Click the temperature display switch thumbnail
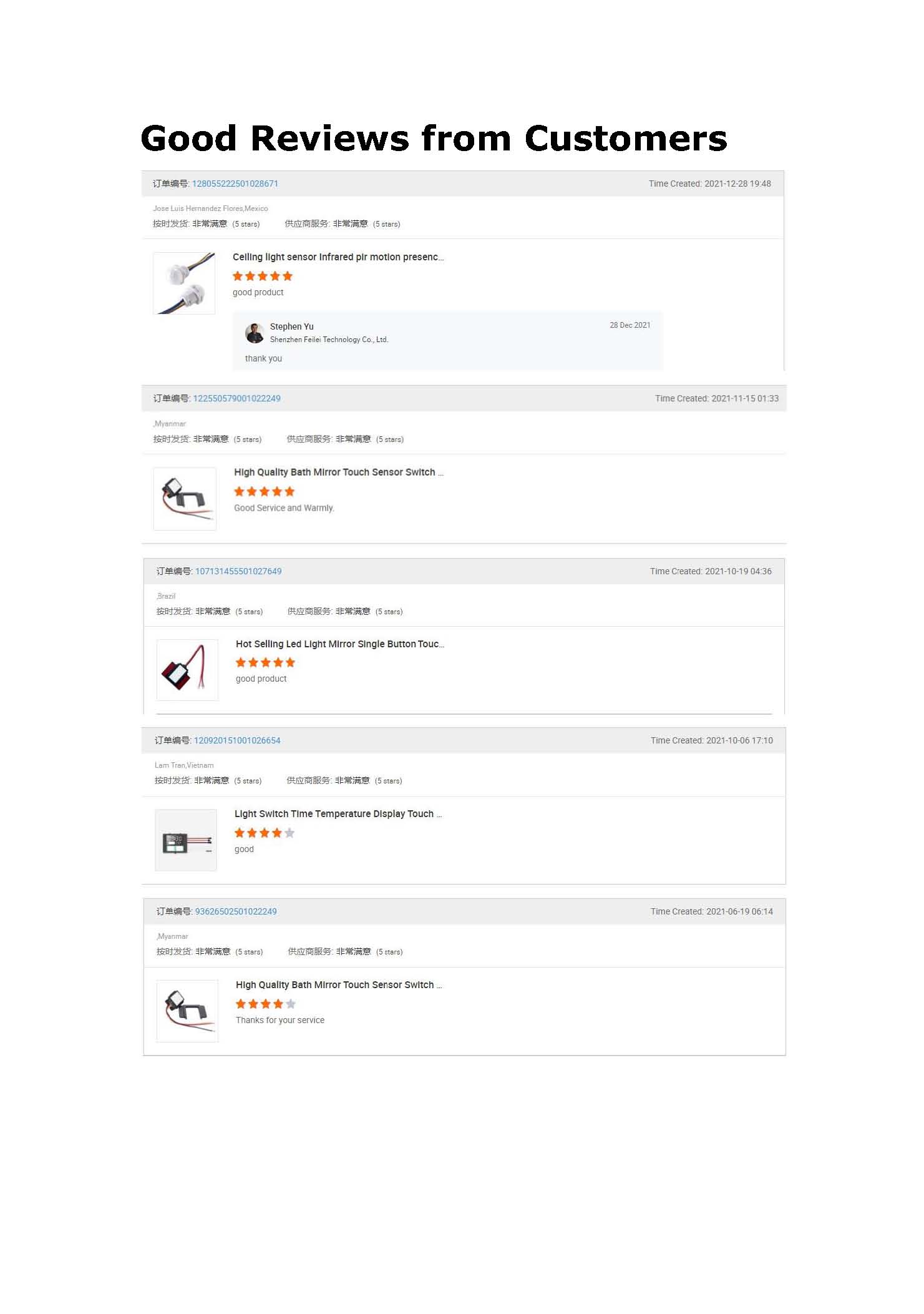 (186, 840)
